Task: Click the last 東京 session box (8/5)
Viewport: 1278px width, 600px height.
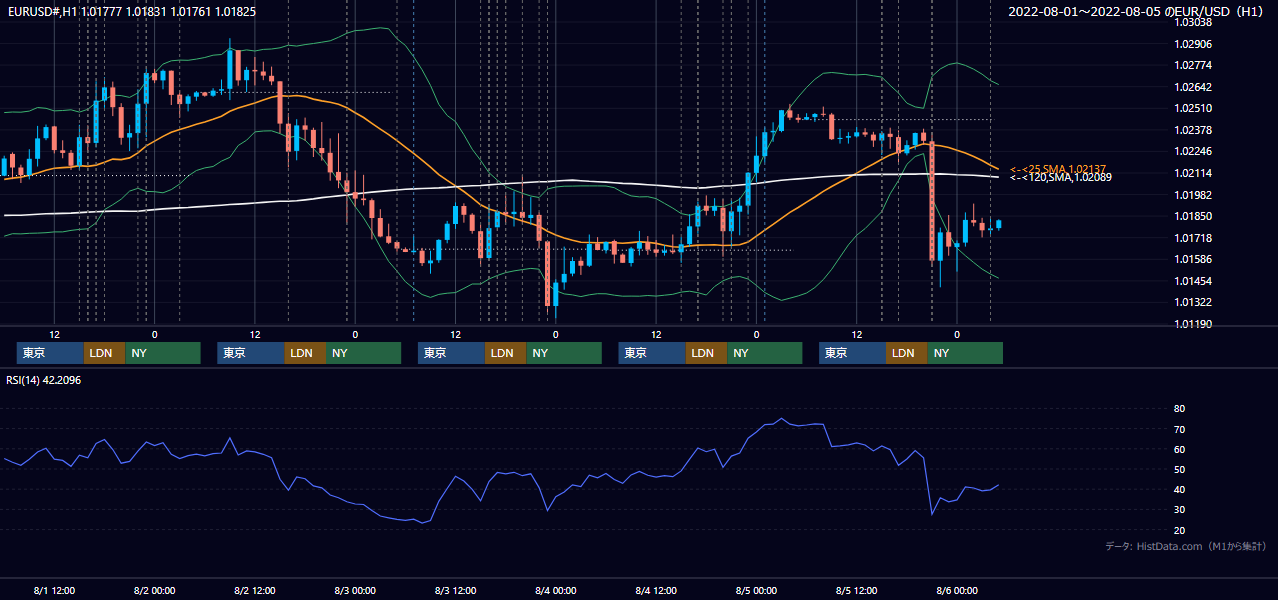Action: tap(852, 353)
